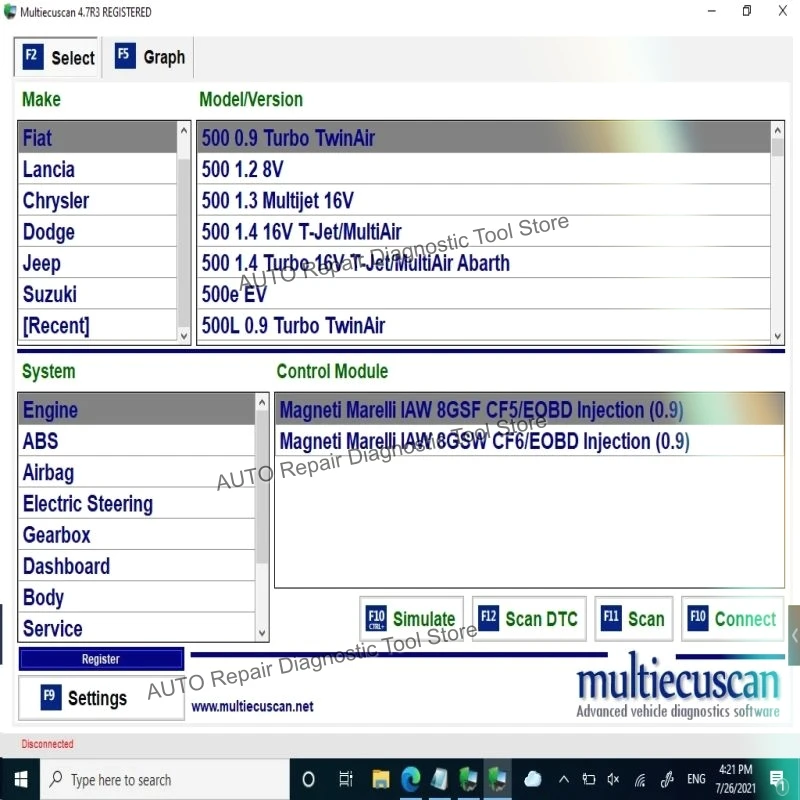Select the 500e EV model

484,294
